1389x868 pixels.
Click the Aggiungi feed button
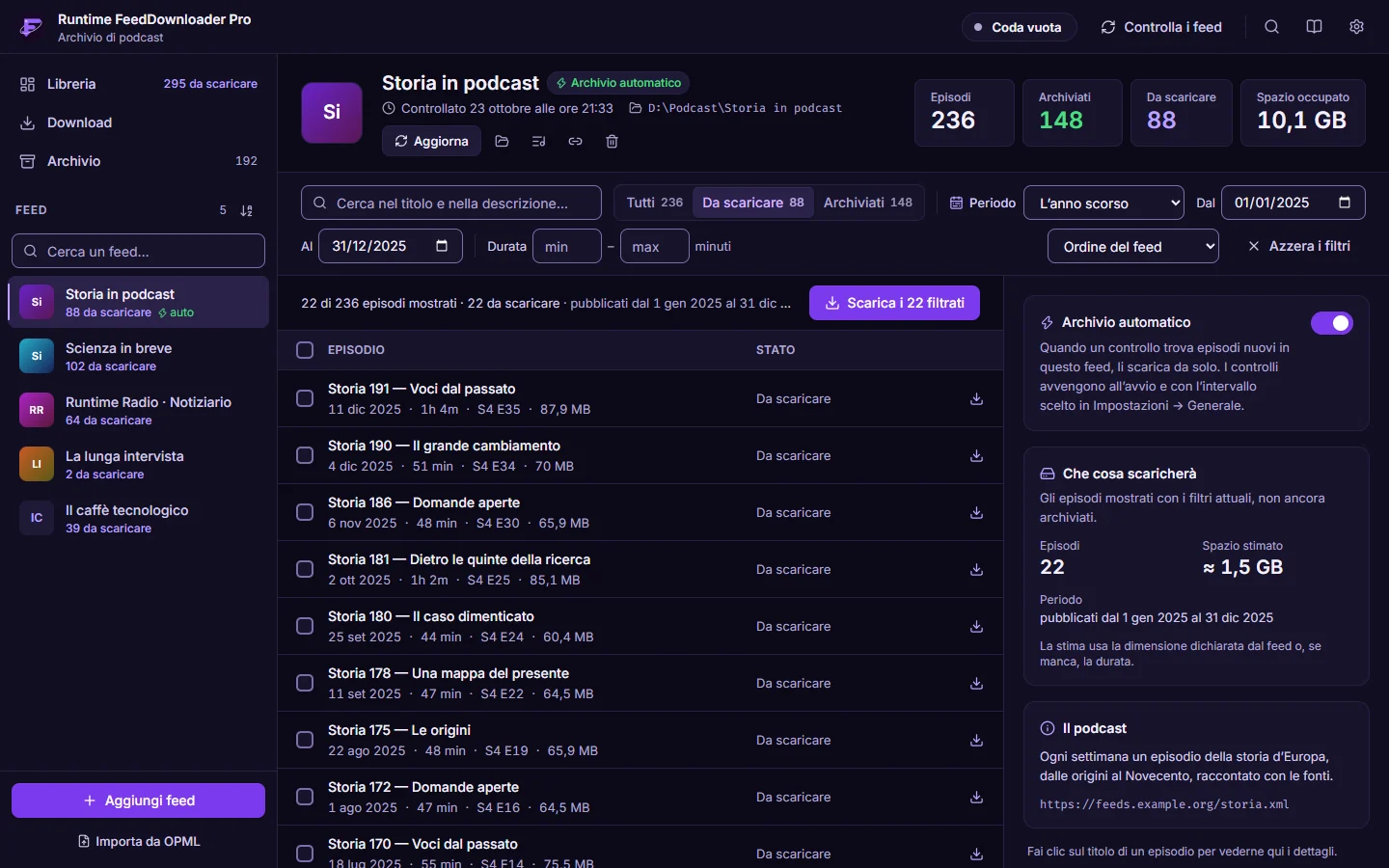pyautogui.click(x=138, y=800)
